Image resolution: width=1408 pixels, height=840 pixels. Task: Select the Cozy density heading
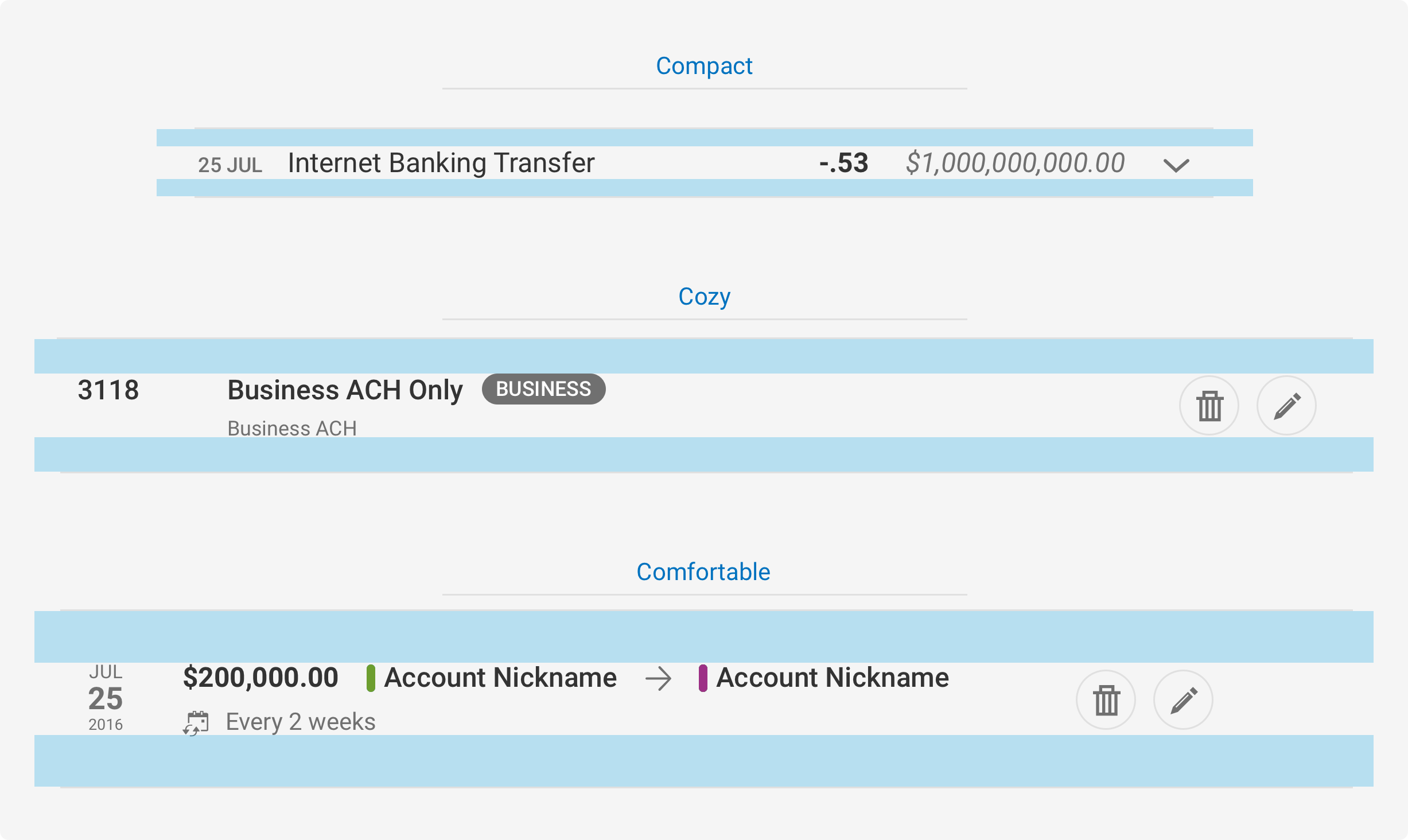point(704,297)
